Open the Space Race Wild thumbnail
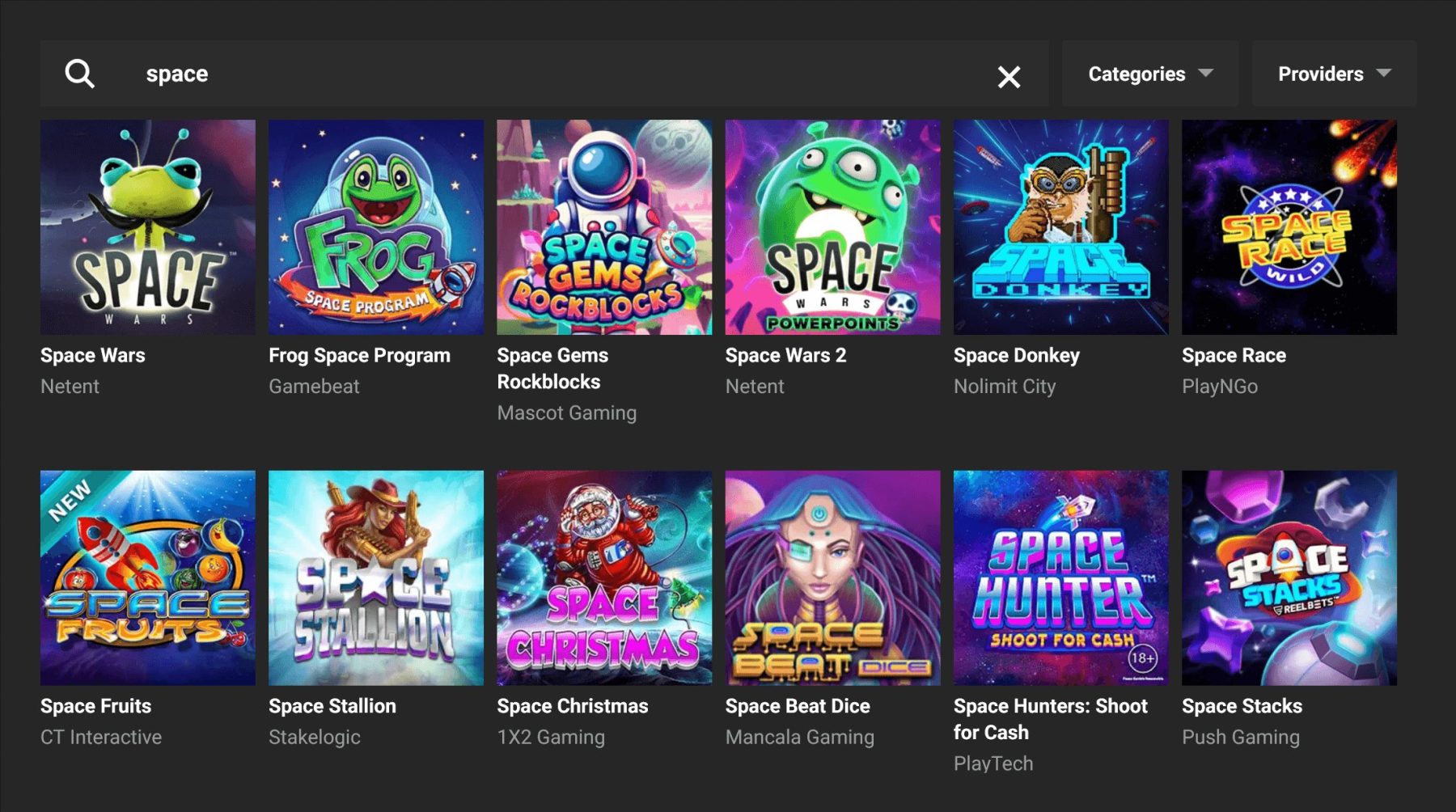The image size is (1456, 812). coord(1289,227)
